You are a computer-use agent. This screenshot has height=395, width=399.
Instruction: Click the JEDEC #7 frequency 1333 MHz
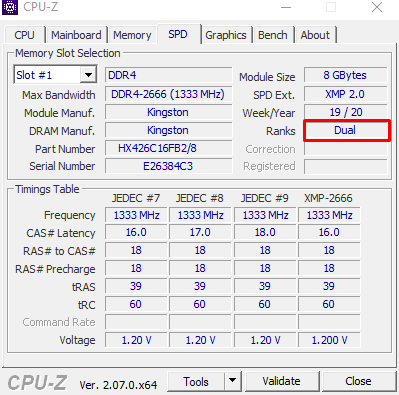point(136,215)
